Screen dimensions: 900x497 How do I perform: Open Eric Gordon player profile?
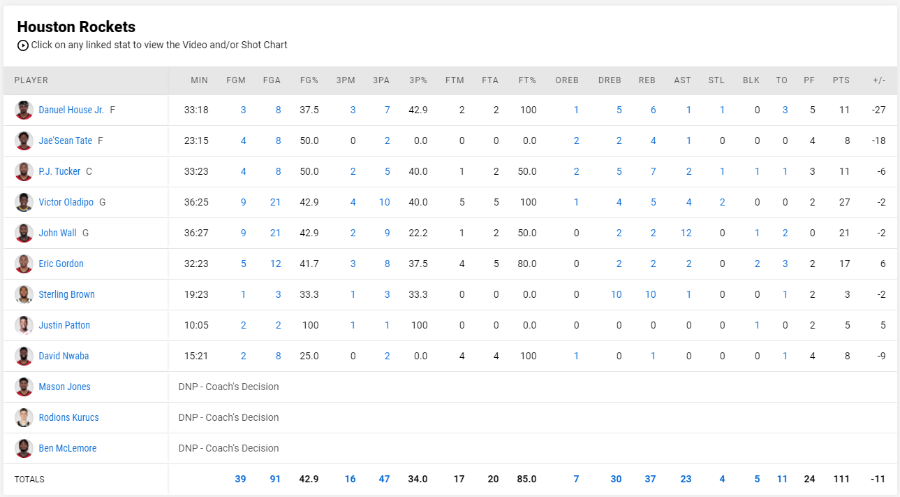61,264
